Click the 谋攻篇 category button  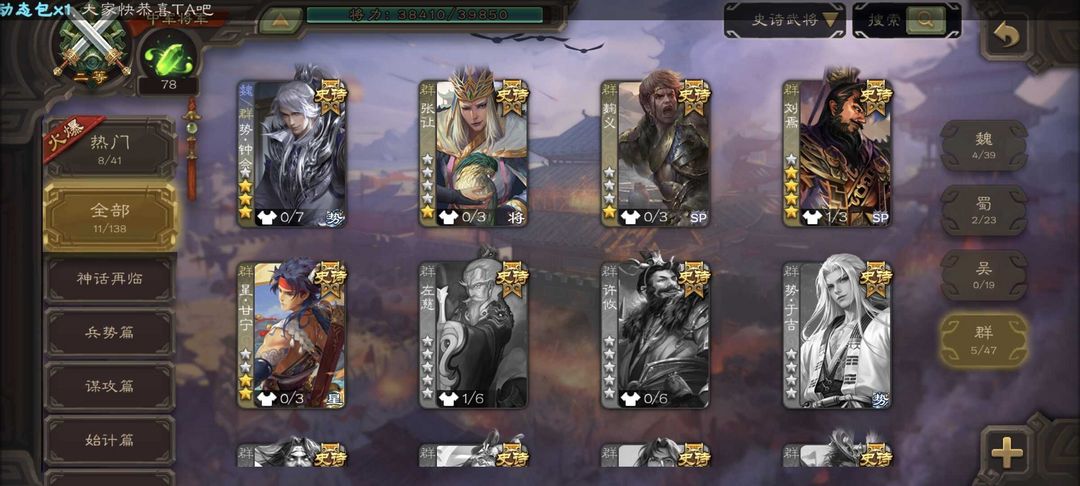tap(110, 386)
